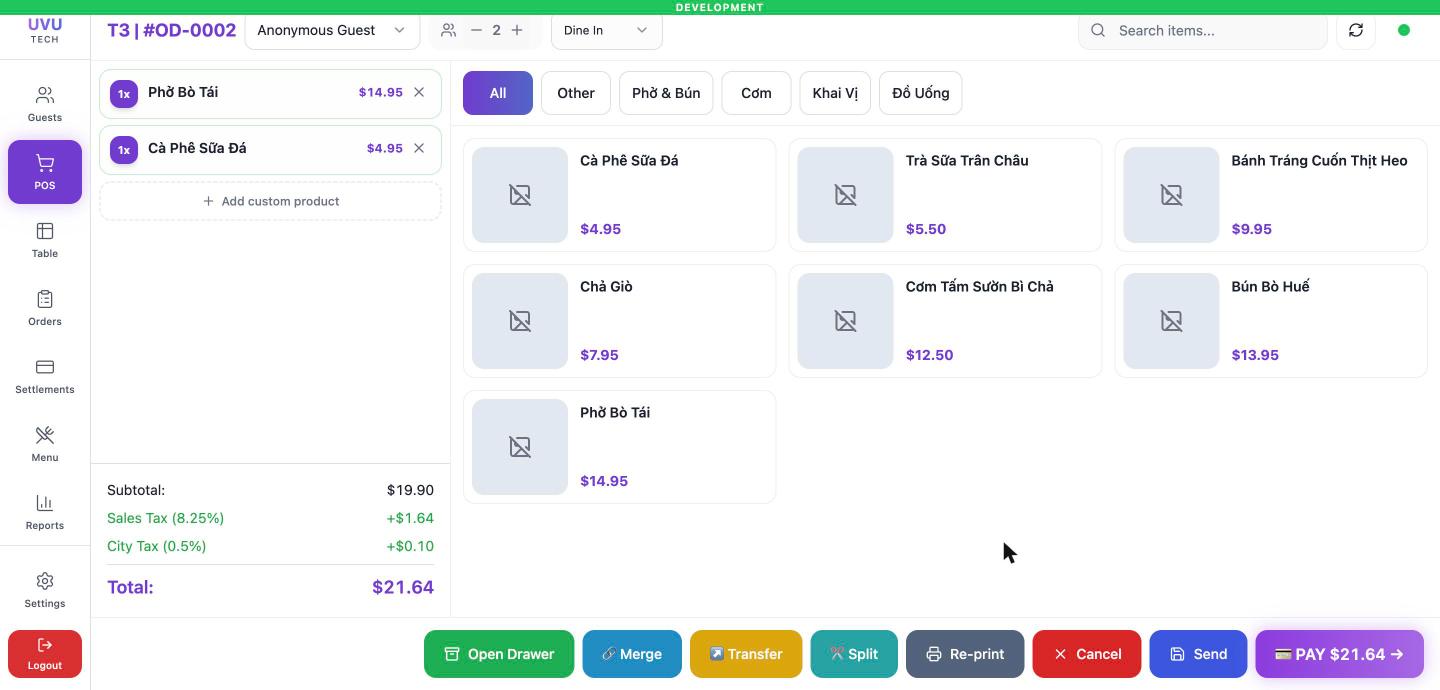1440x690 pixels.
Task: Open the Dine In order type dropdown
Action: 606,30
